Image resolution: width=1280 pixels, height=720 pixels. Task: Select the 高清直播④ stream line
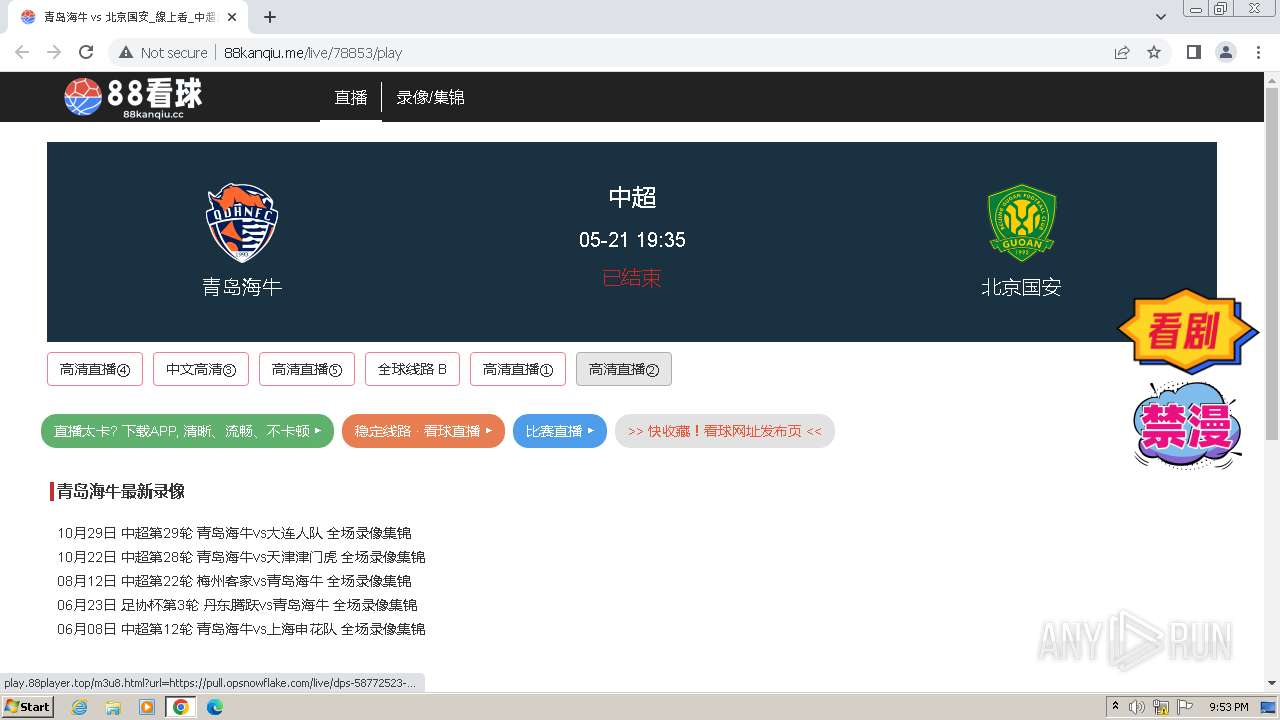(x=95, y=369)
